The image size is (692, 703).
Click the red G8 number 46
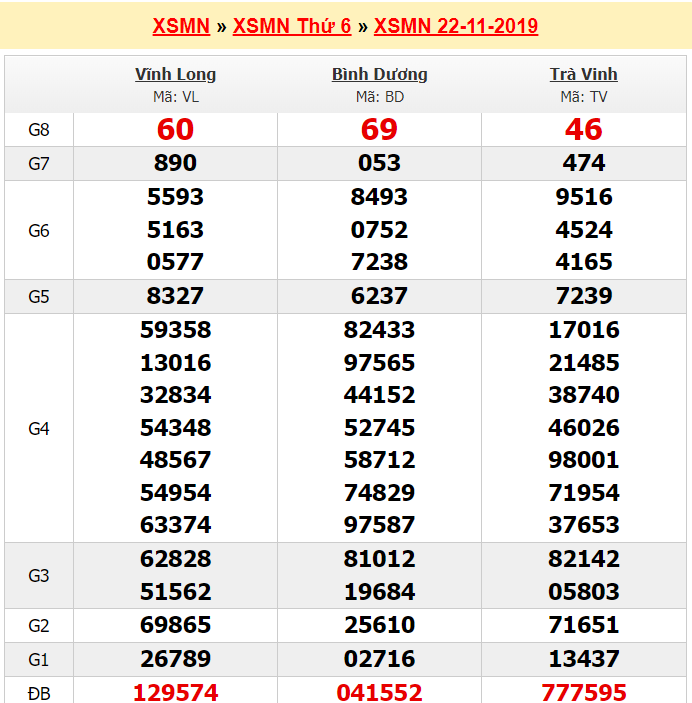tap(583, 129)
